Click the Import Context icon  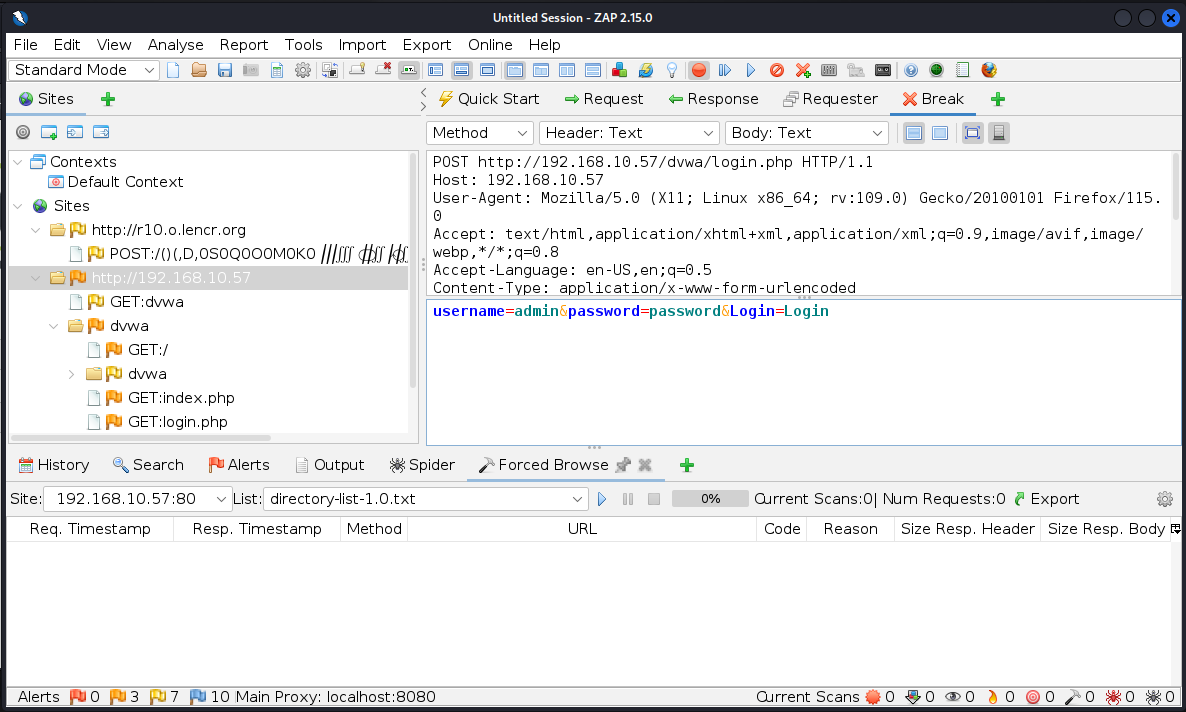[75, 132]
